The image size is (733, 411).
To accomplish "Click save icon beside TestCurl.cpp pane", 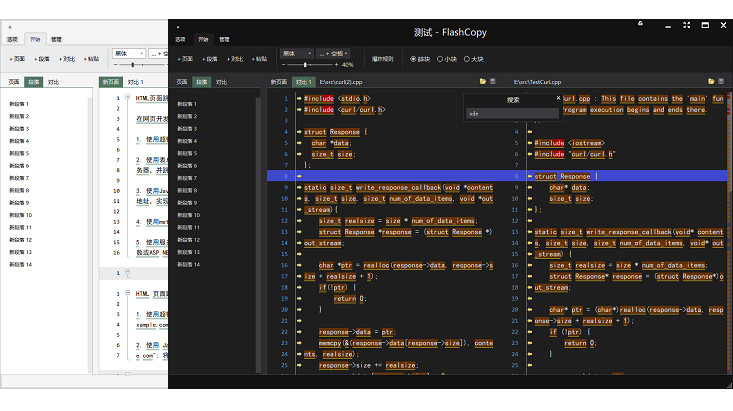I will 720,81.
